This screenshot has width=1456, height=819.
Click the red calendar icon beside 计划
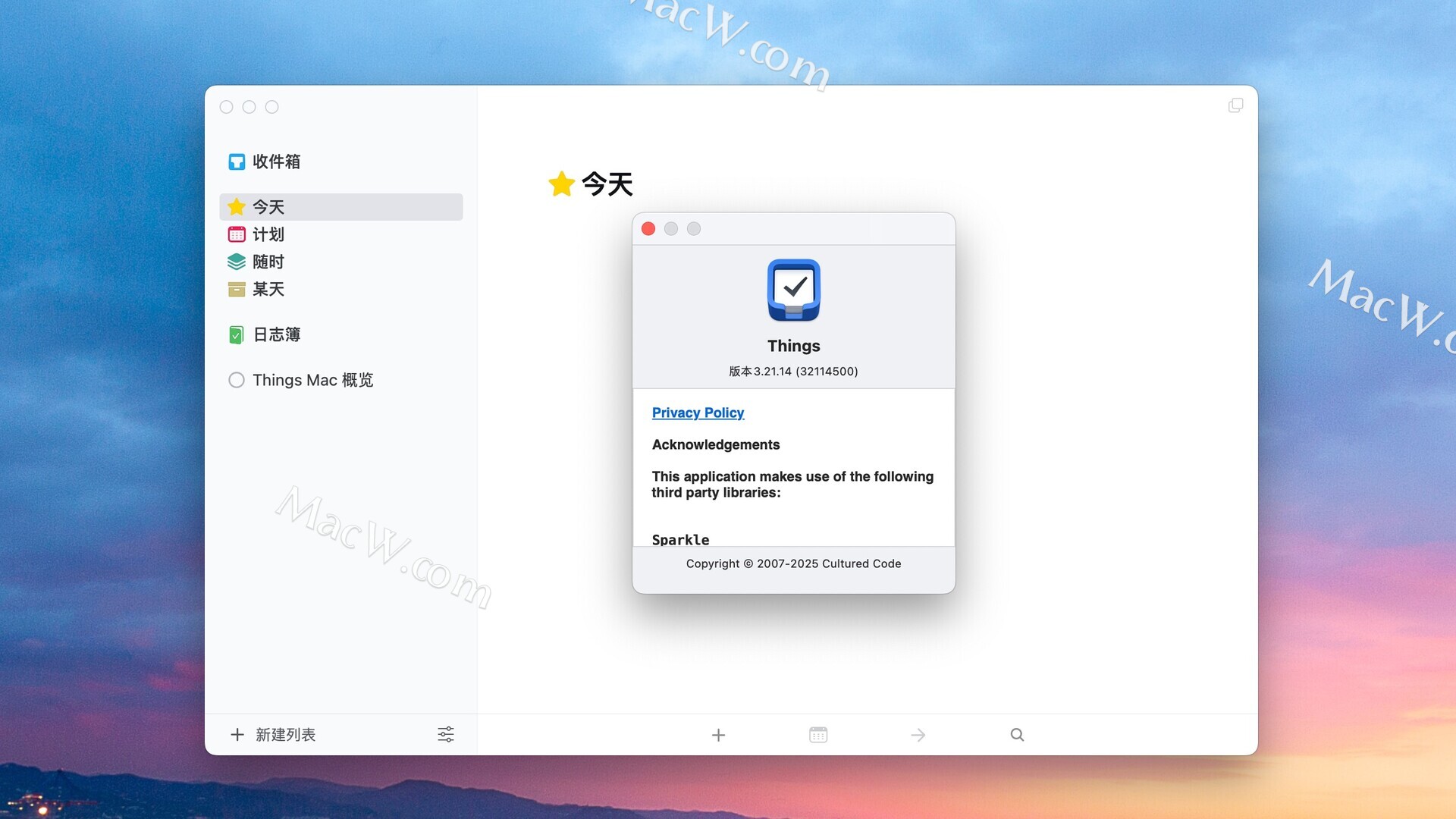click(237, 234)
